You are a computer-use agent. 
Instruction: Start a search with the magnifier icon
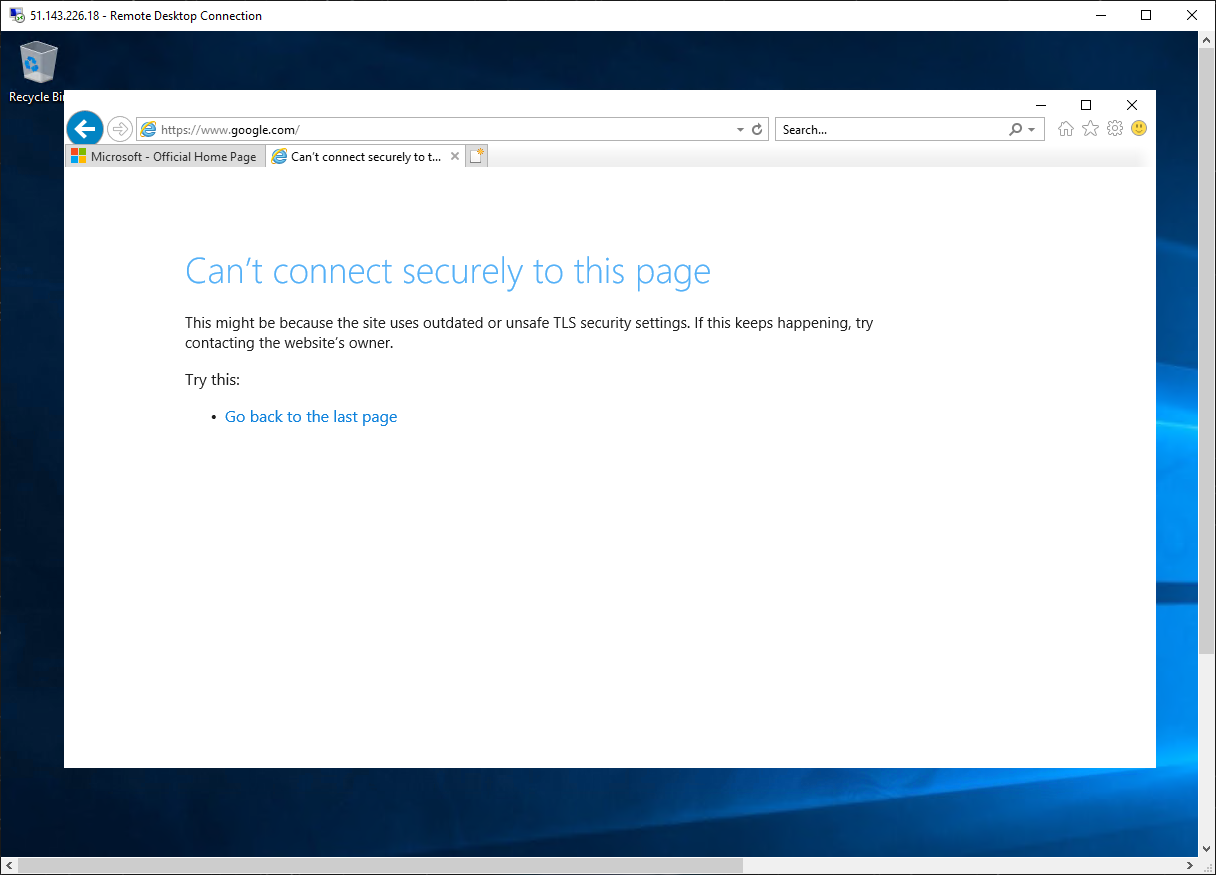click(1015, 129)
